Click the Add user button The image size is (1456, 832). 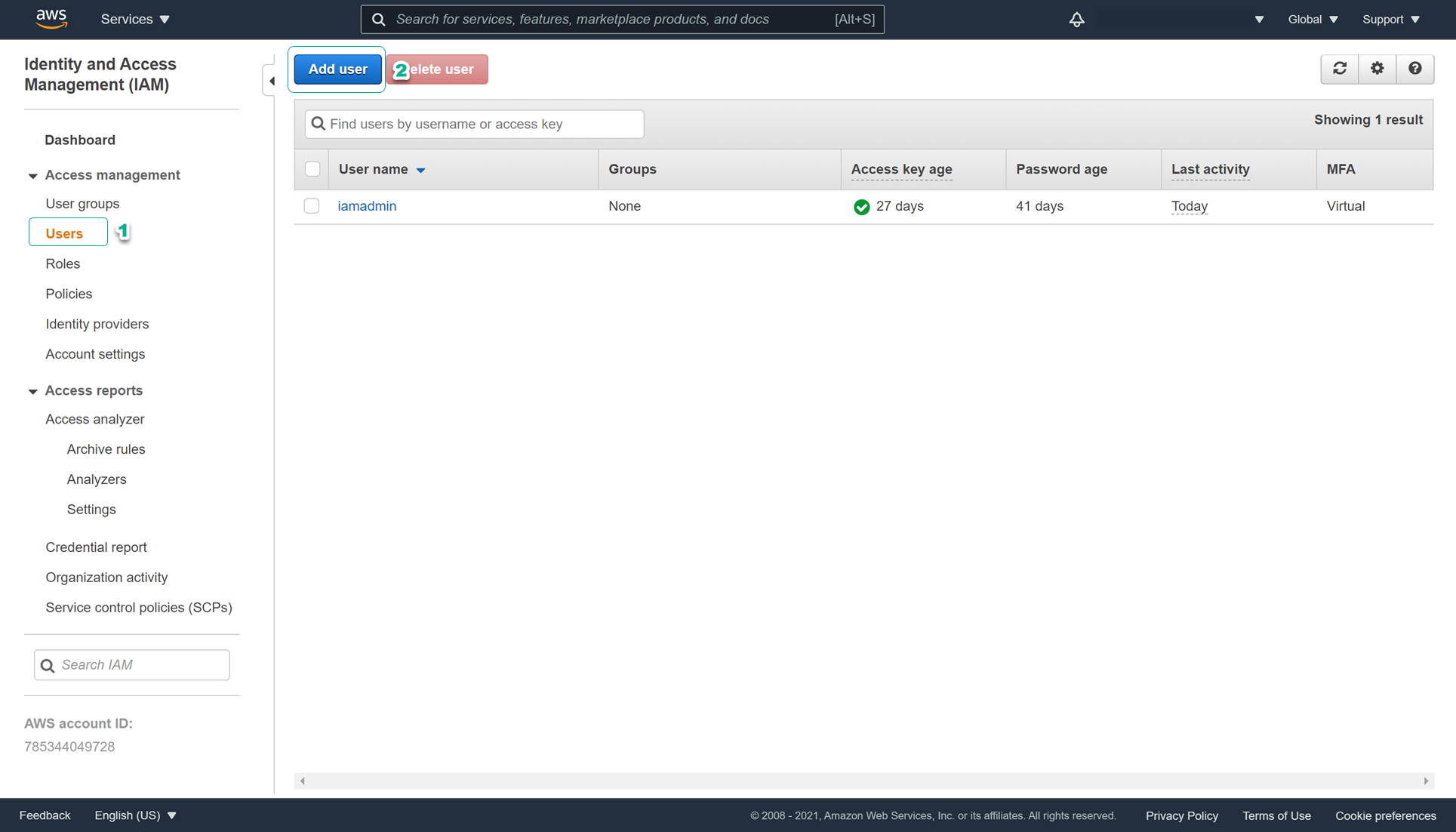[337, 69]
